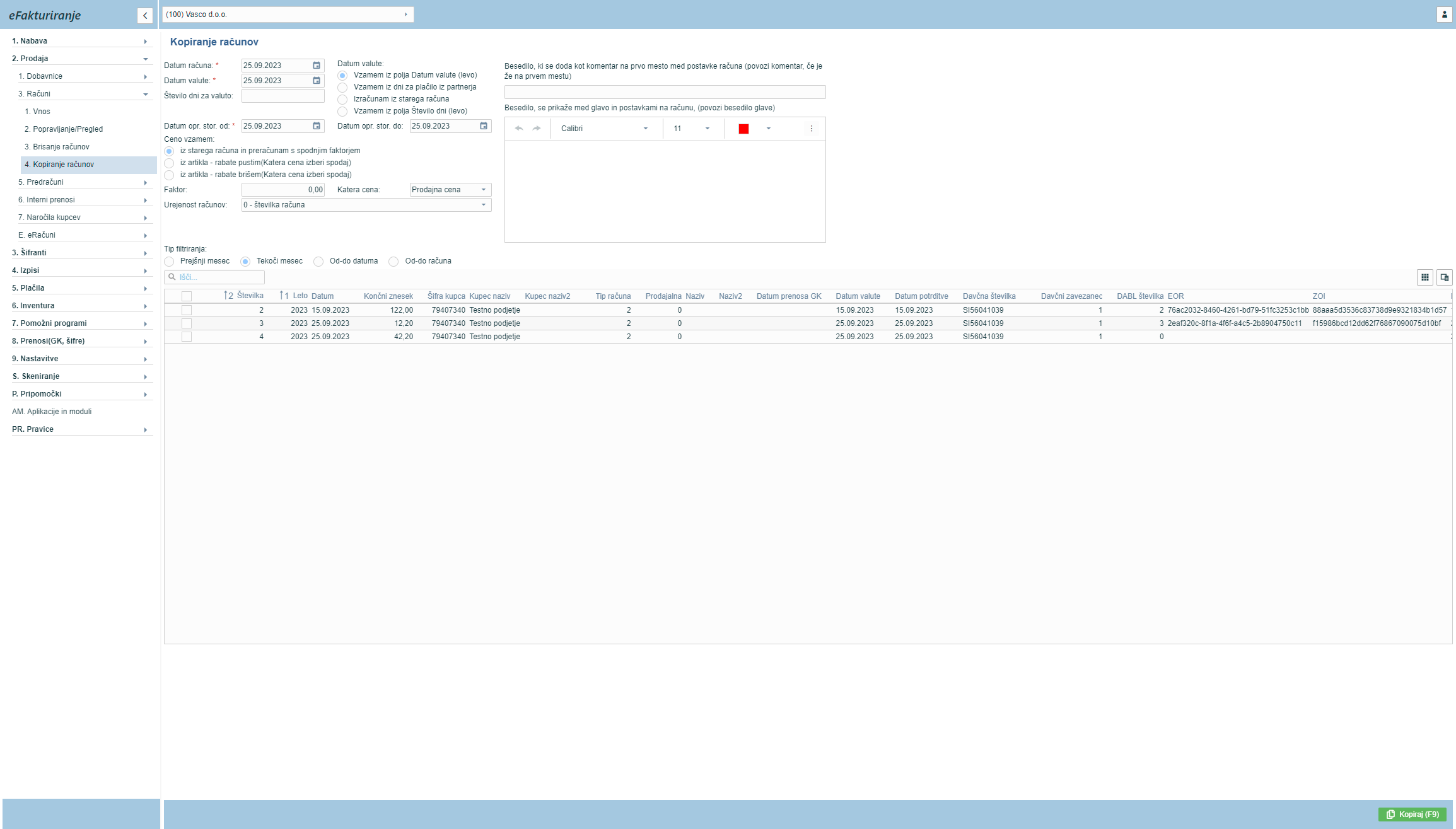Screen dimensions: 1456x829
Task: Sort table by Številka column
Action: point(250,296)
